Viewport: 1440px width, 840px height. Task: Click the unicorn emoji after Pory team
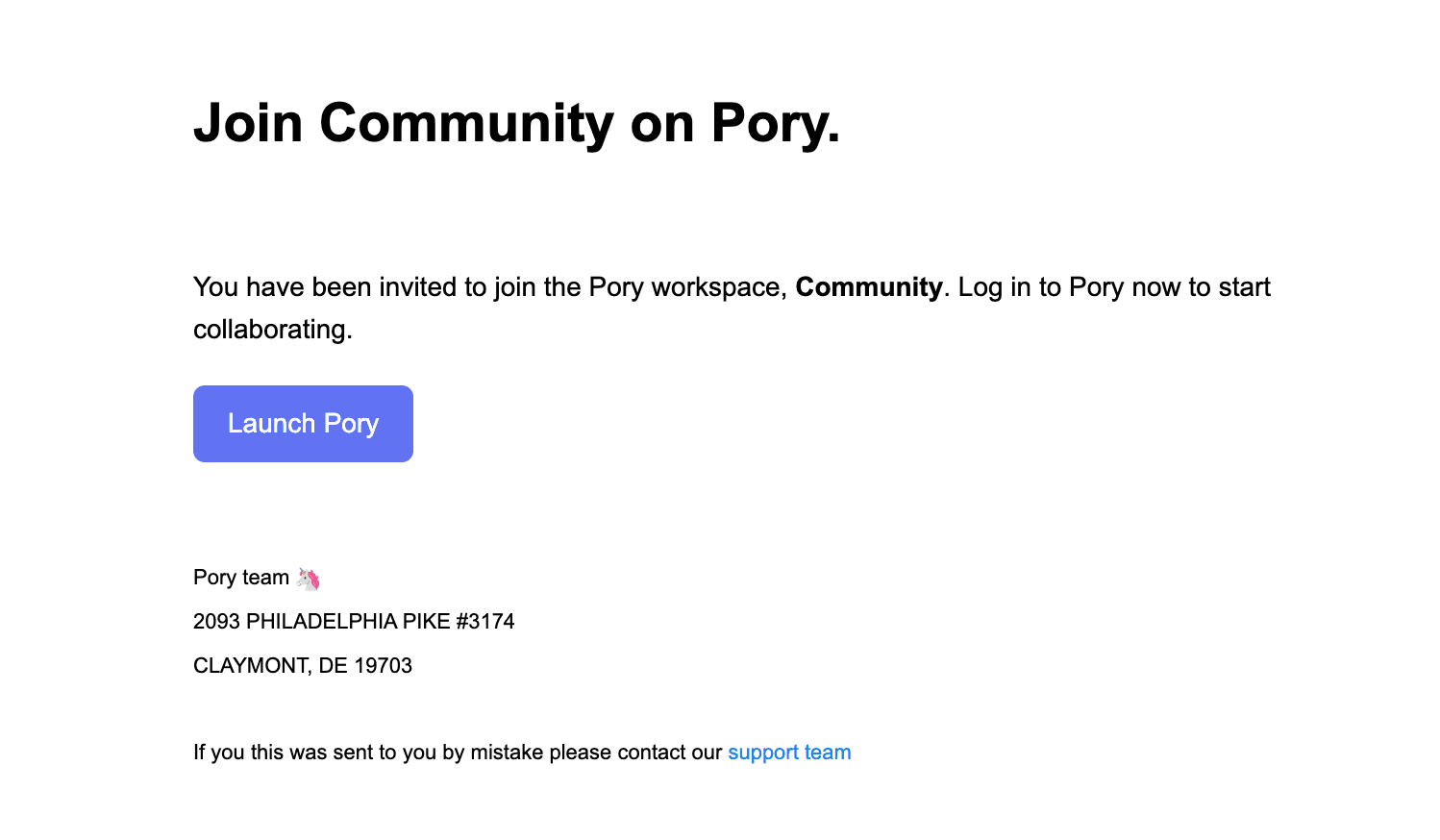308,579
